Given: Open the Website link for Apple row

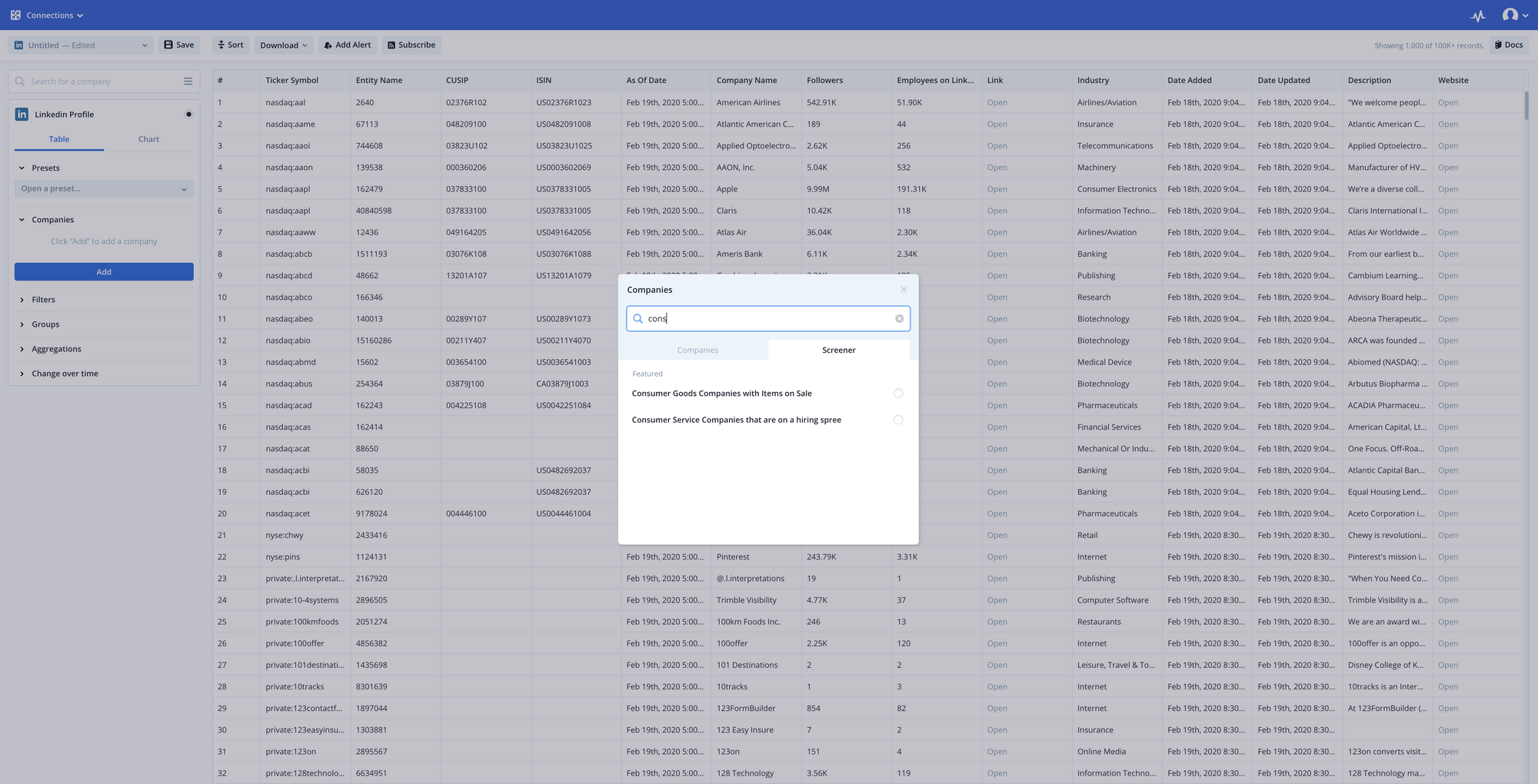Looking at the screenshot, I should 1447,189.
